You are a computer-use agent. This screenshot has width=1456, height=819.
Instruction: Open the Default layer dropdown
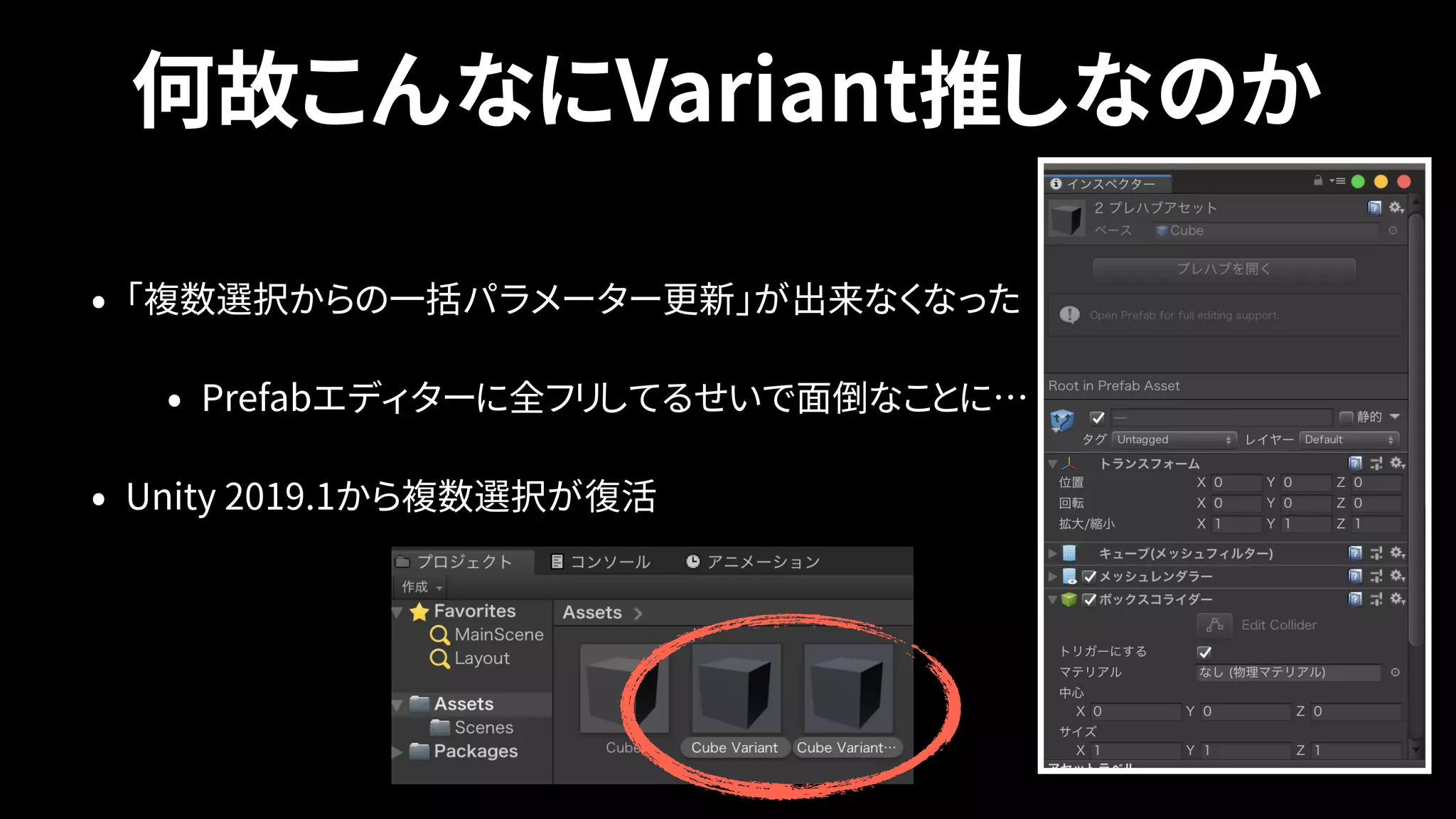click(x=1349, y=439)
